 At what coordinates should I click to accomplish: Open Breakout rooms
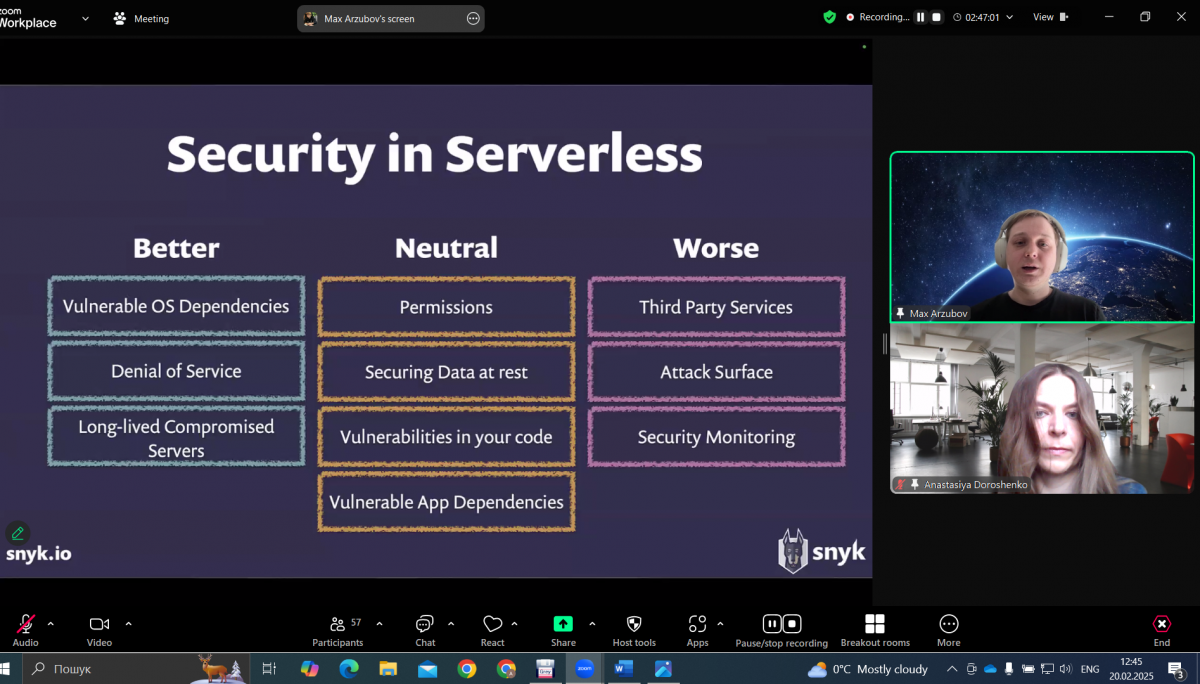point(875,624)
